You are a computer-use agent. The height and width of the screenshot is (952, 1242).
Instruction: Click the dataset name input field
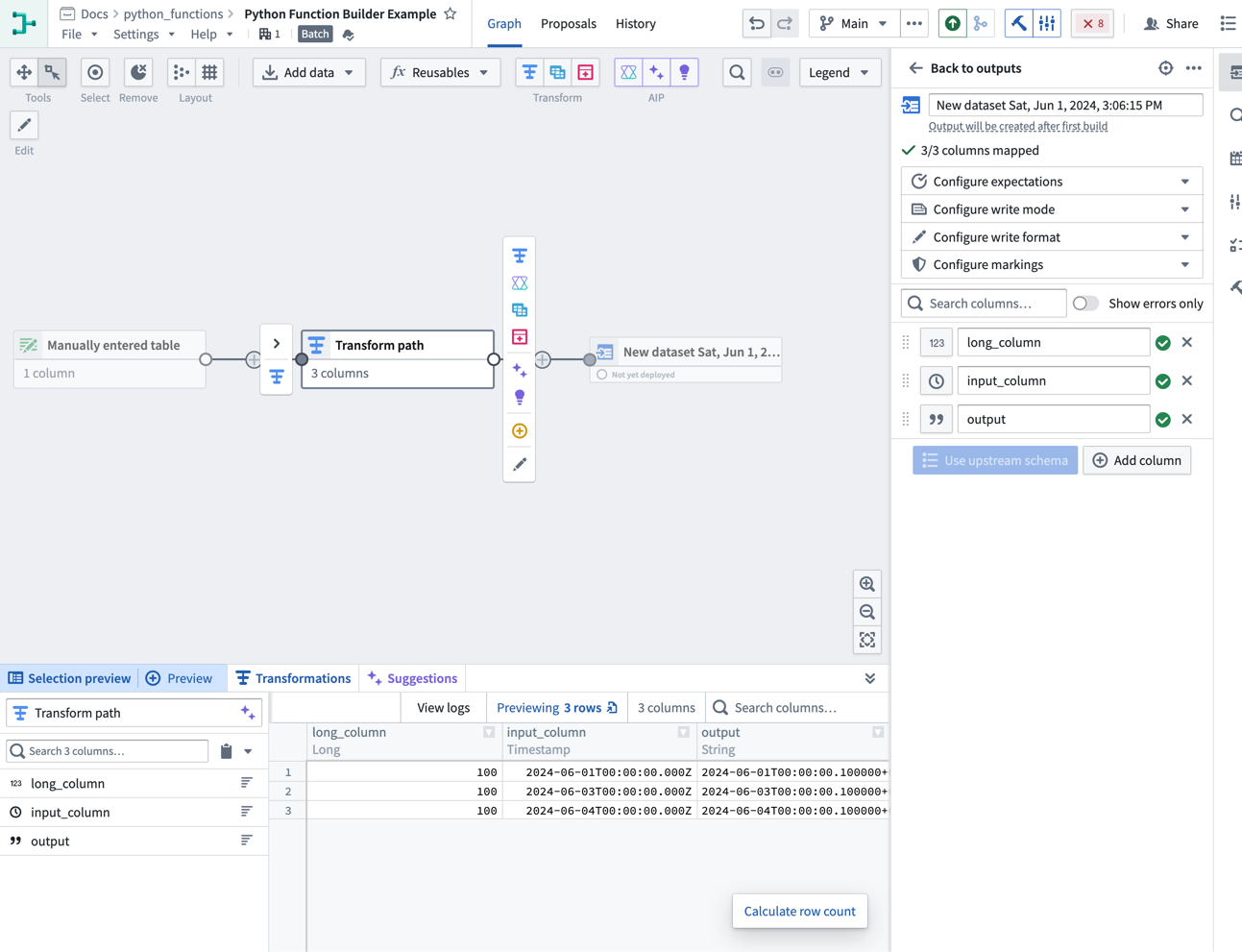(1065, 105)
